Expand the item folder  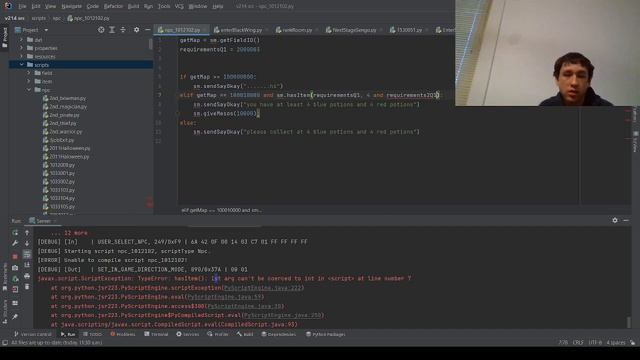[29, 81]
